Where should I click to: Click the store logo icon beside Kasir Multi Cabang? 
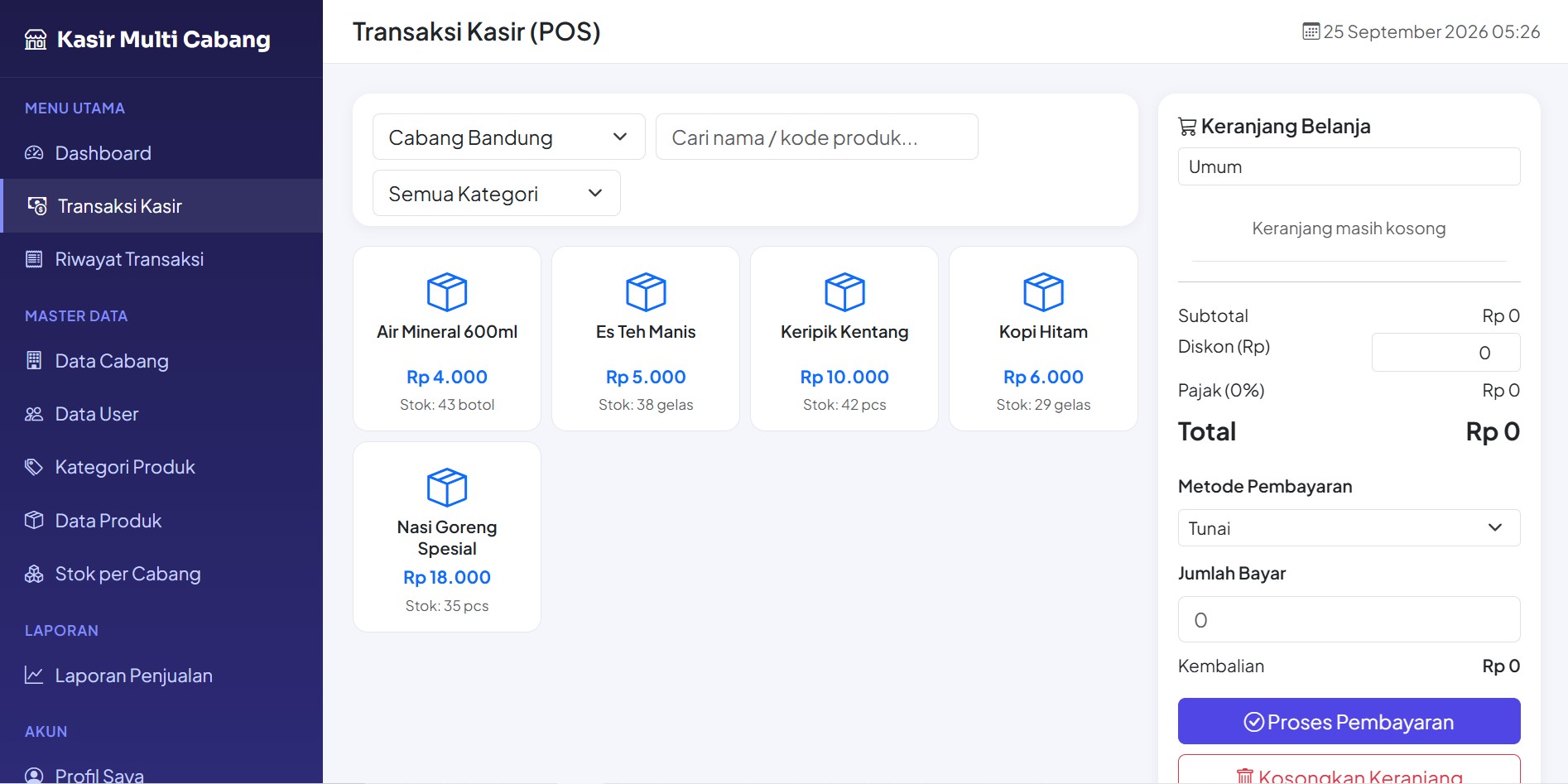tap(36, 40)
